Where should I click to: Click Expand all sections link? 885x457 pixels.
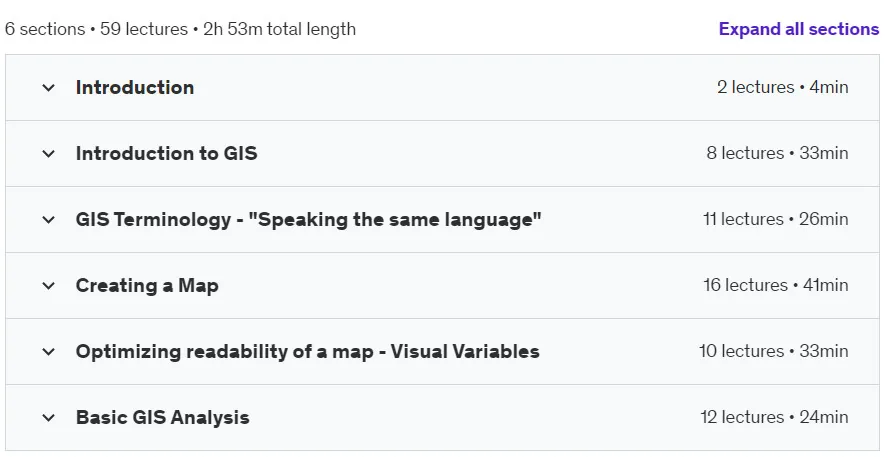tap(799, 29)
